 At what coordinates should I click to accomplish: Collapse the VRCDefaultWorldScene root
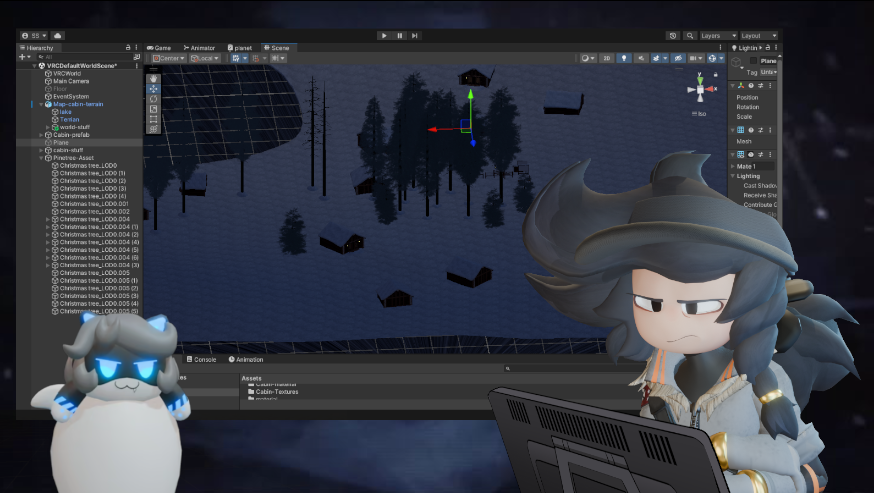35,66
